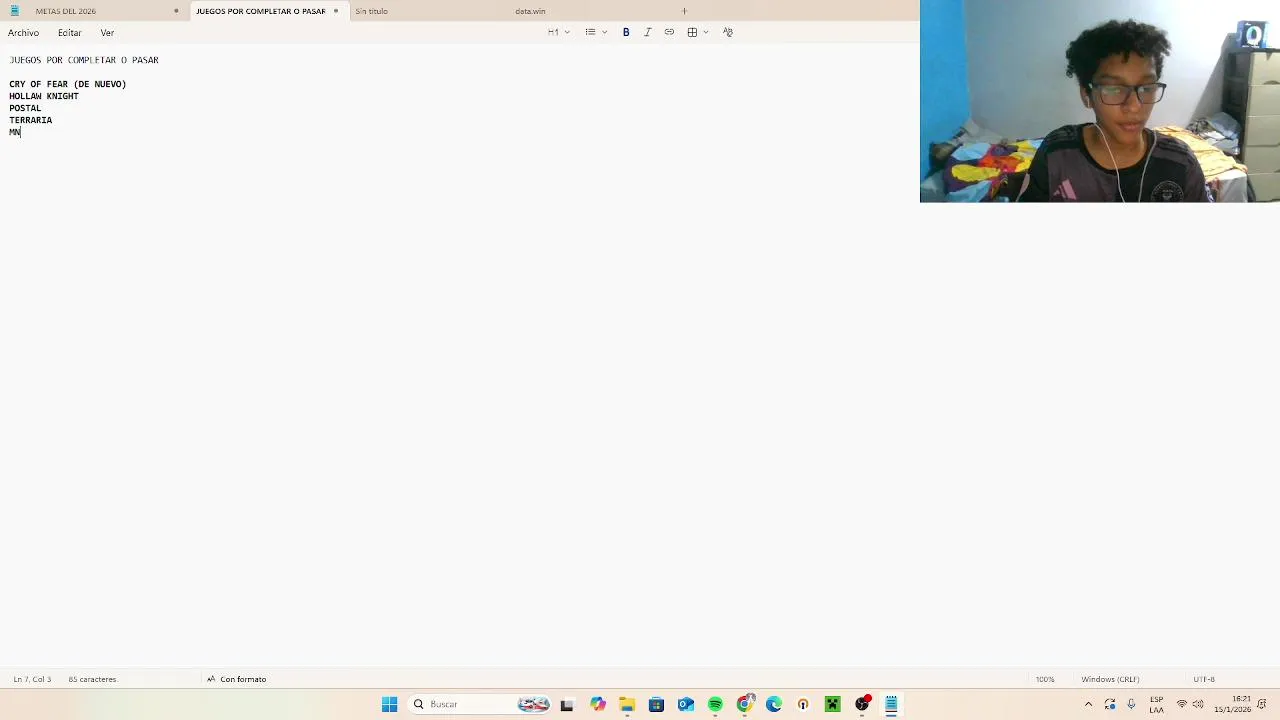Toggle bold formatting in Notepad toolbar
The height and width of the screenshot is (720, 1280).
pos(626,32)
